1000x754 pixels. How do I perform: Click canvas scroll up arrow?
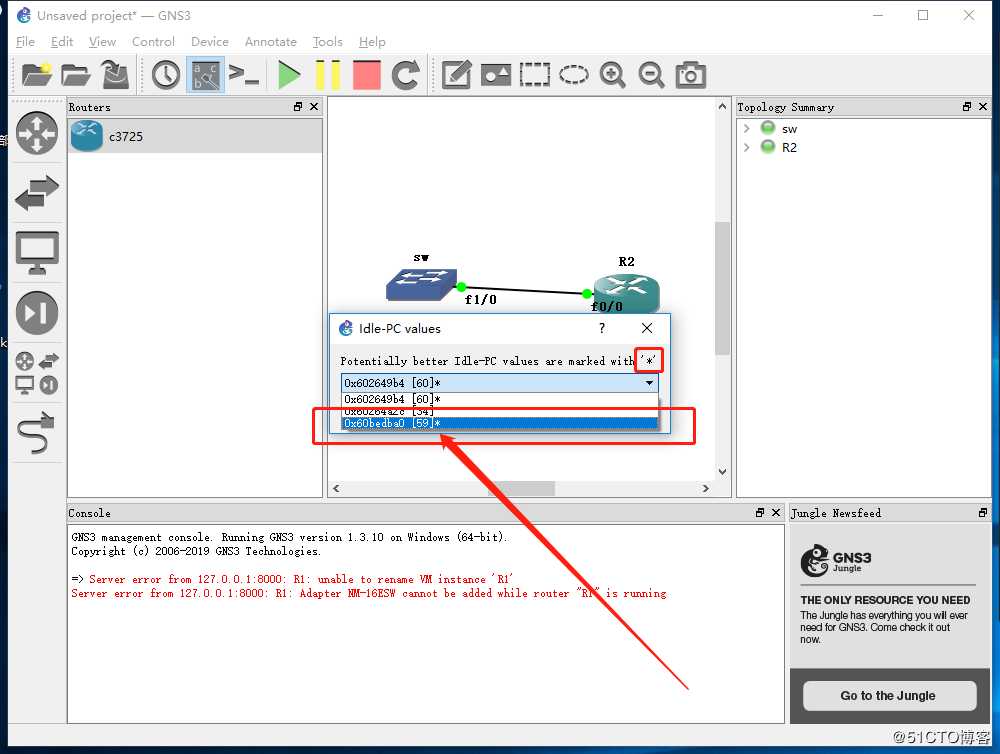point(722,107)
